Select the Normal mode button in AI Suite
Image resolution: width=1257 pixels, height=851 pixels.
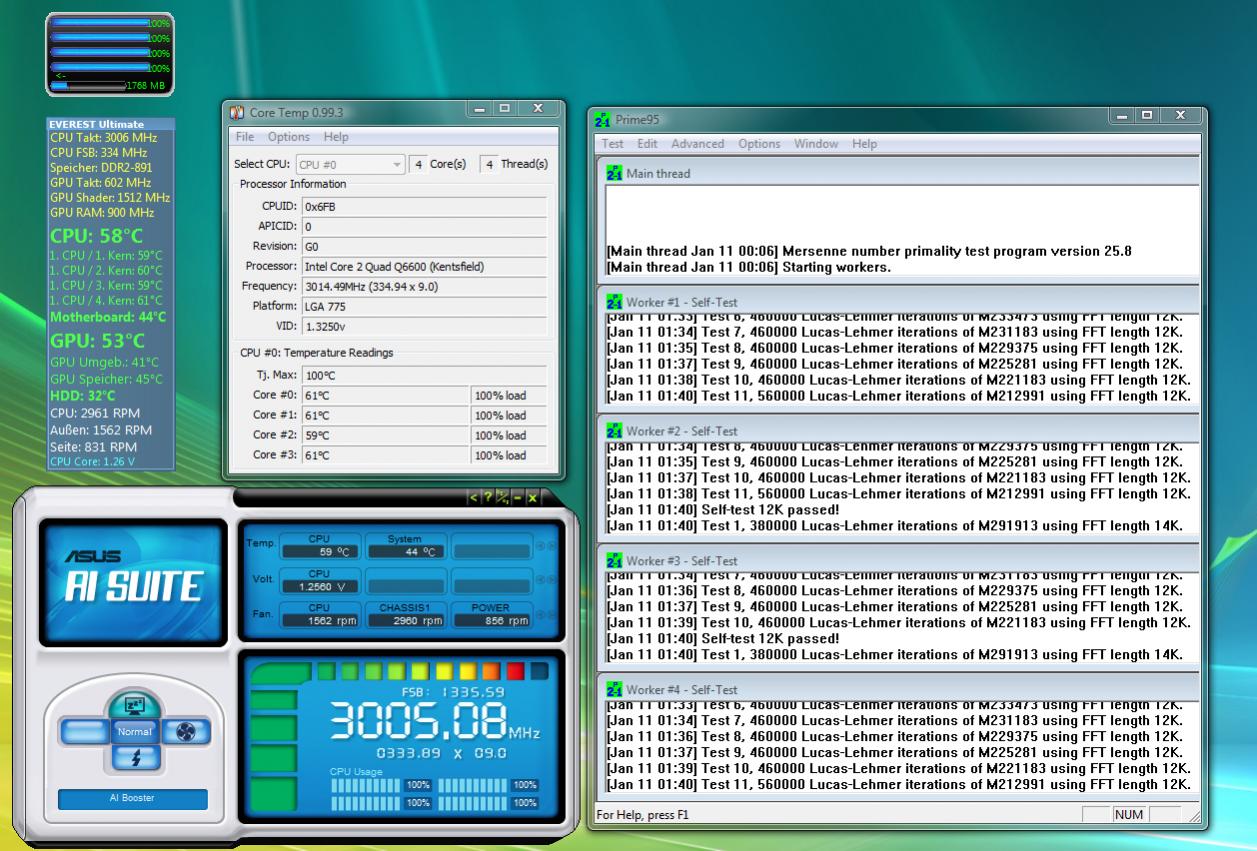coord(134,732)
